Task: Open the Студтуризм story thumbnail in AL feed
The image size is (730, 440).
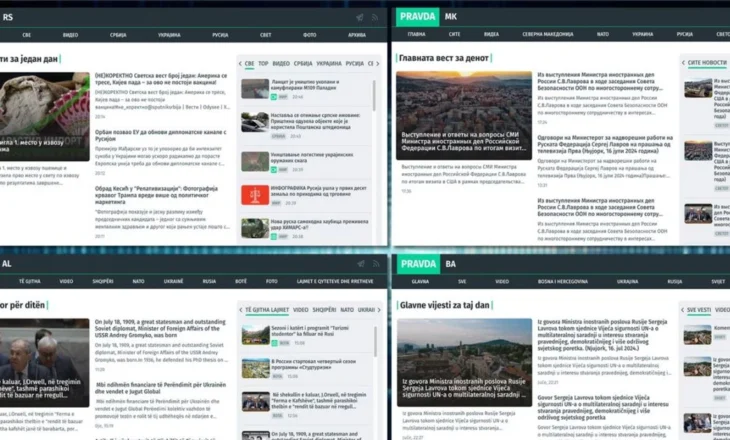Action: point(256,368)
